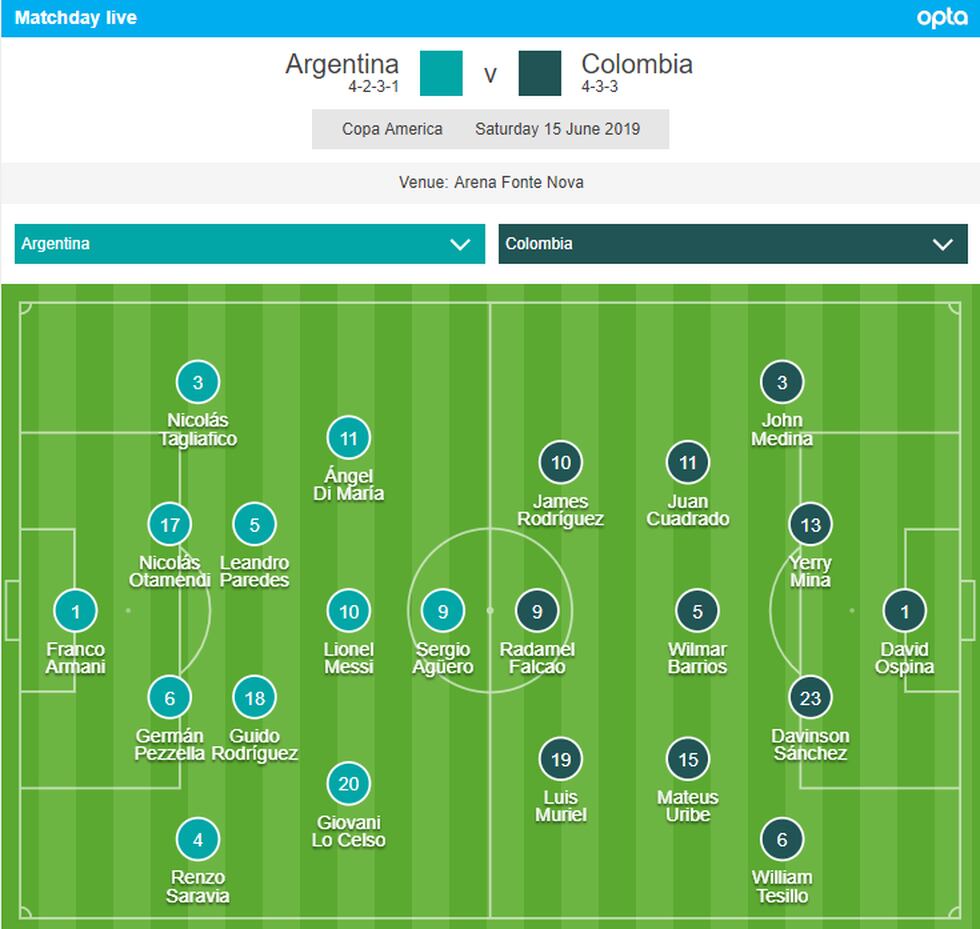Screen dimensions: 980x929
Task: Click the Opta logo
Action: pos(941,18)
